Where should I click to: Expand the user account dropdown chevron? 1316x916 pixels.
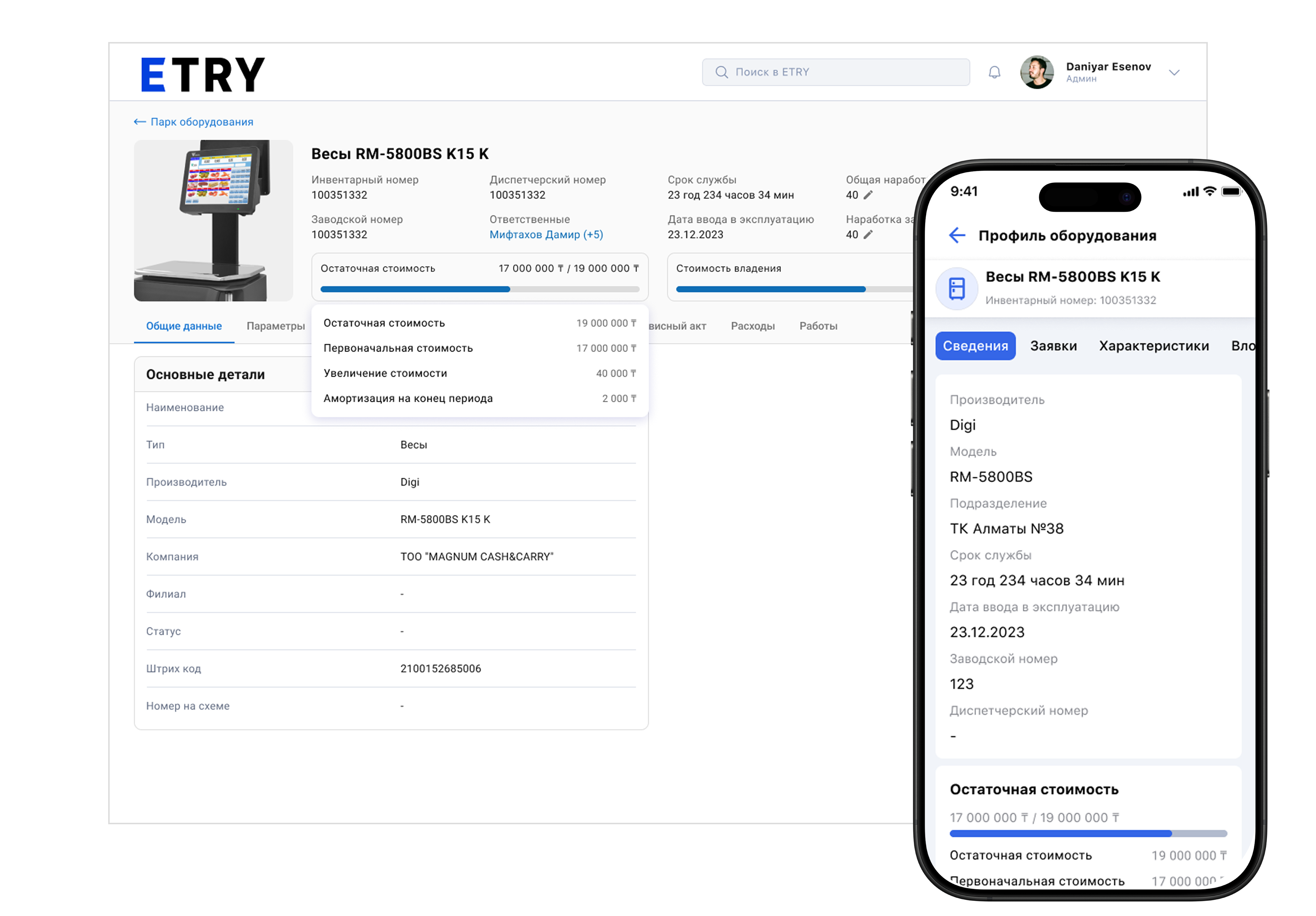pos(1174,73)
